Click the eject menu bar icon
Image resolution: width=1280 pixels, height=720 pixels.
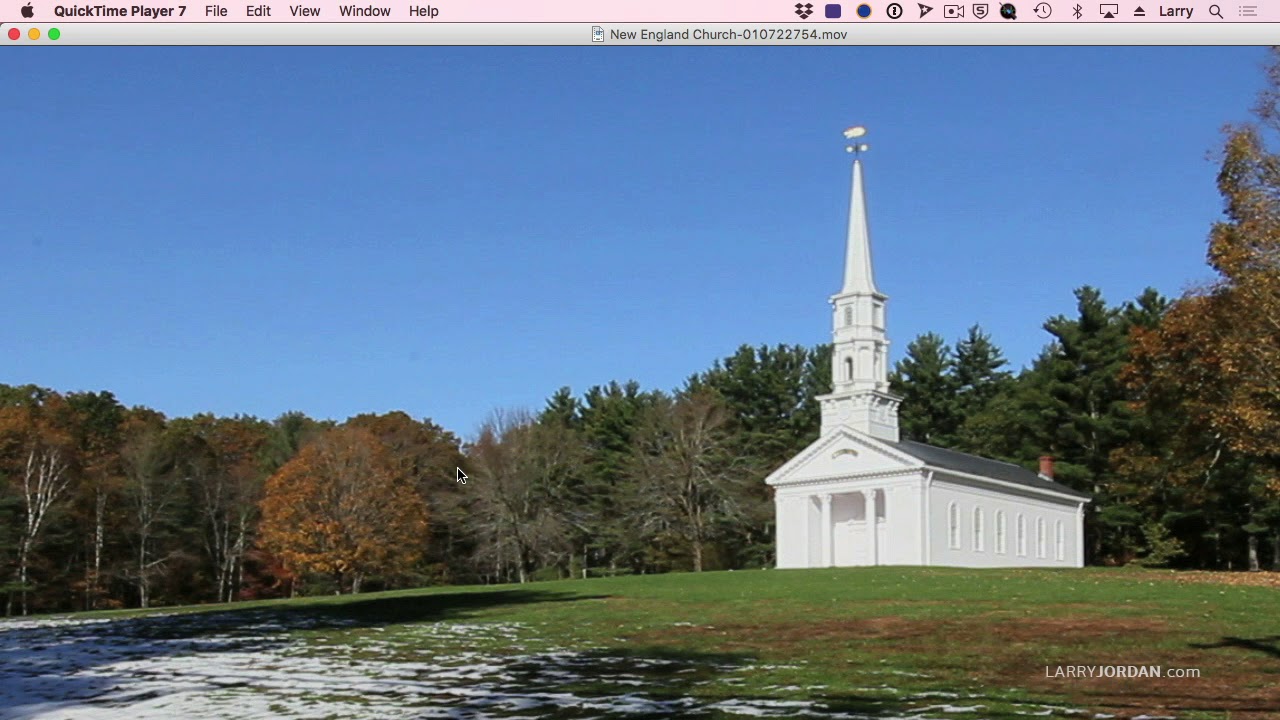[1139, 11]
